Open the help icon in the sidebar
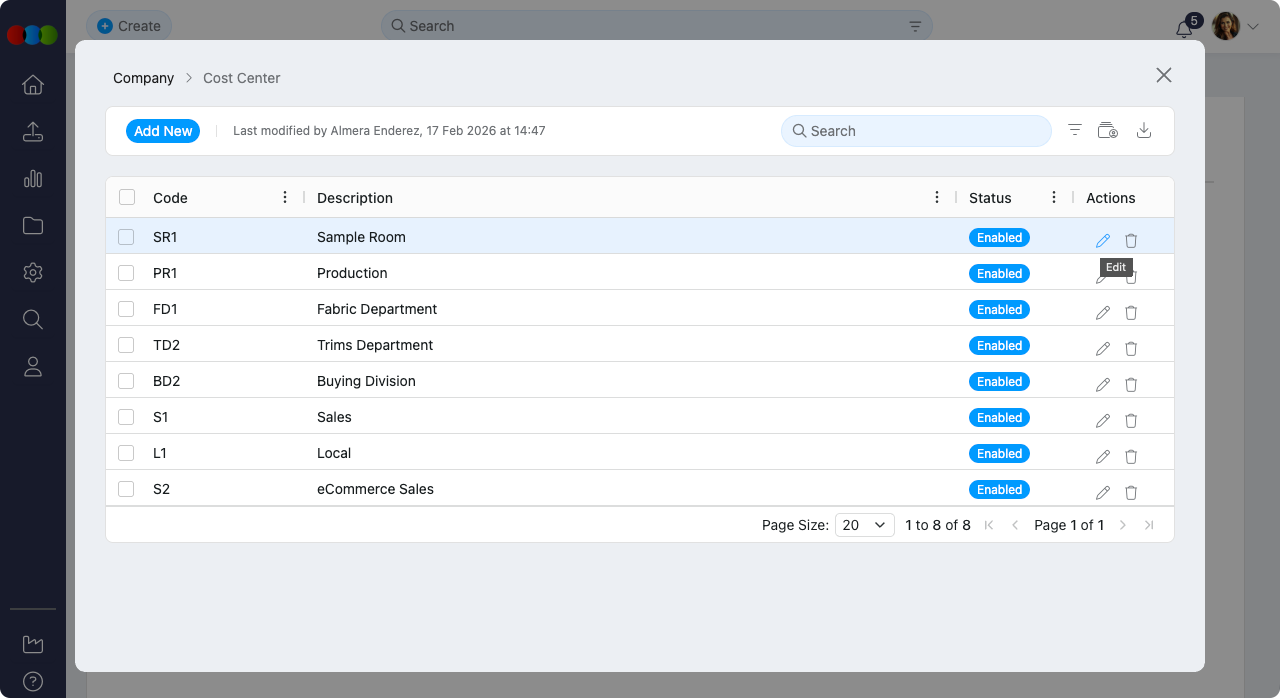The height and width of the screenshot is (698, 1280). [x=33, y=682]
